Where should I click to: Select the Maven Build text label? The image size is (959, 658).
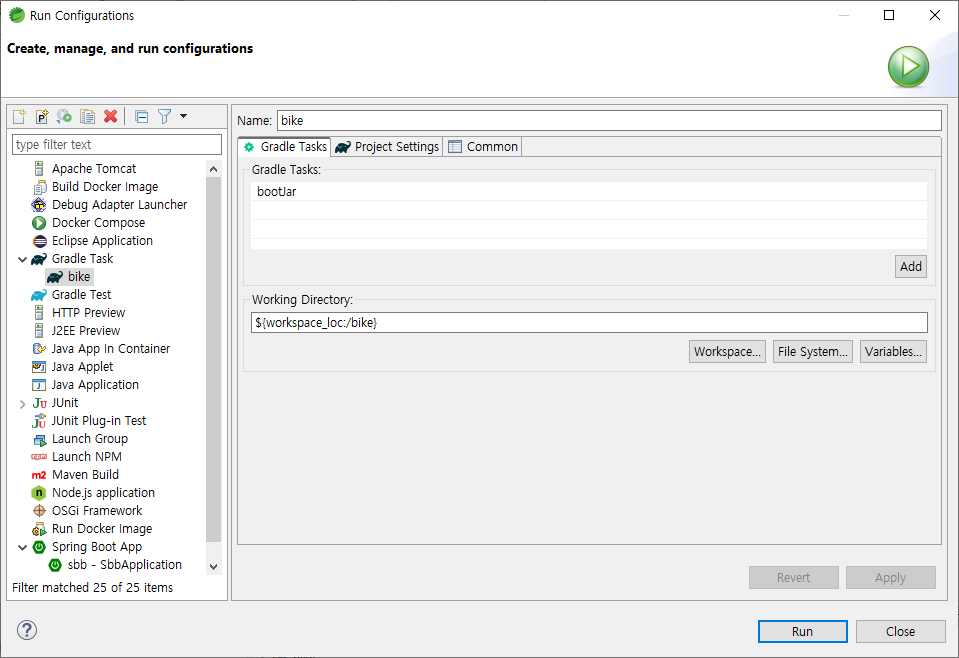86,475
